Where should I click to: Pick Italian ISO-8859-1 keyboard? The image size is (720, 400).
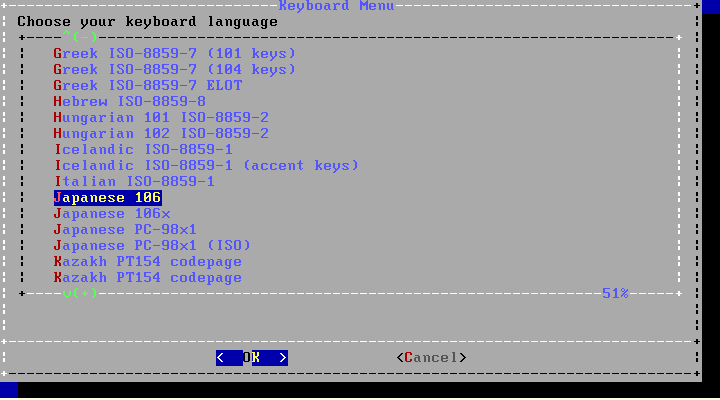click(134, 181)
